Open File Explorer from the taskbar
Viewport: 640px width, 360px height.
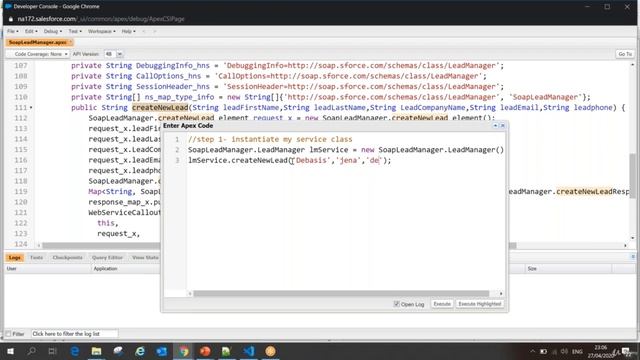tap(96, 351)
